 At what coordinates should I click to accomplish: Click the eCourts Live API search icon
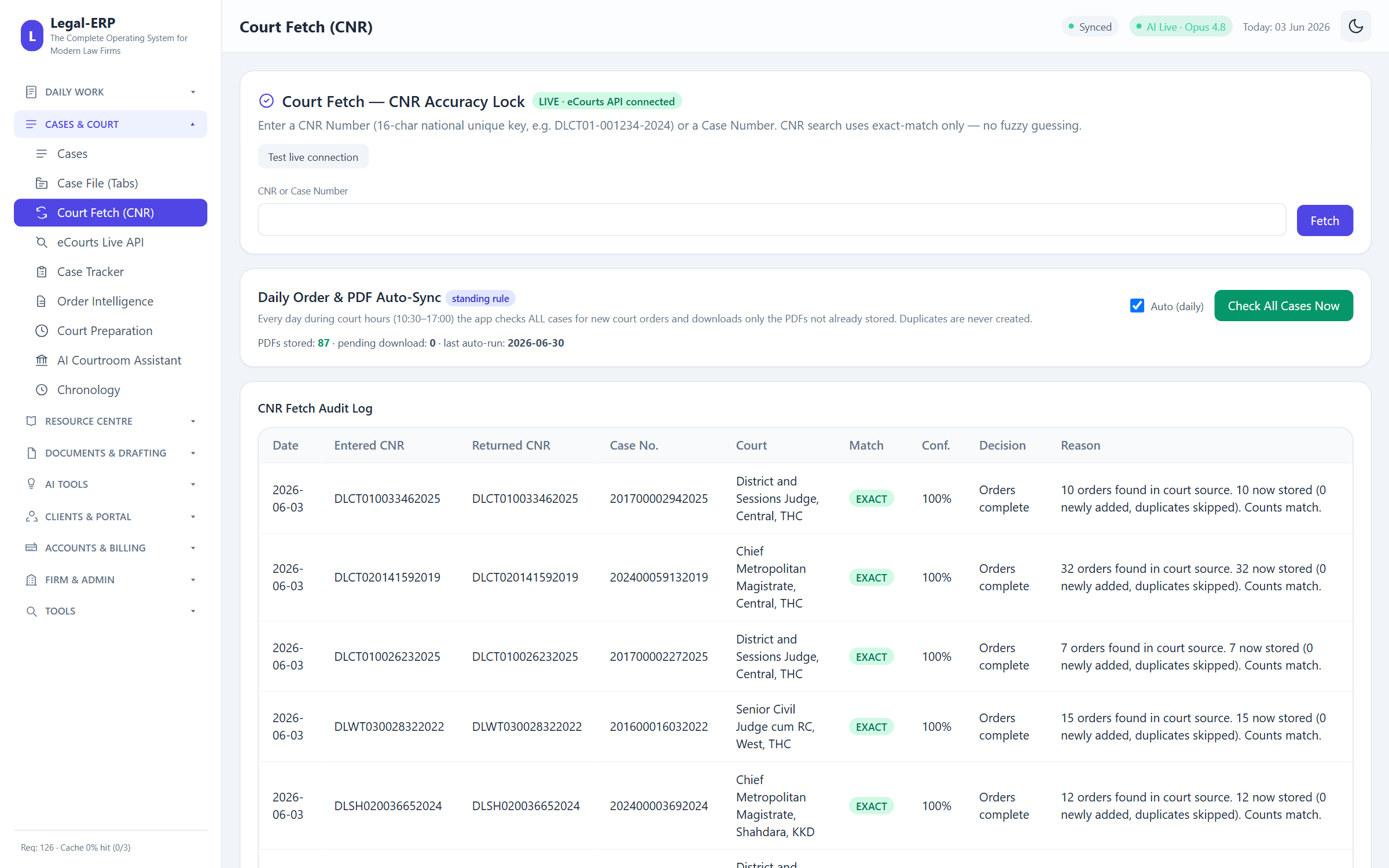42,242
